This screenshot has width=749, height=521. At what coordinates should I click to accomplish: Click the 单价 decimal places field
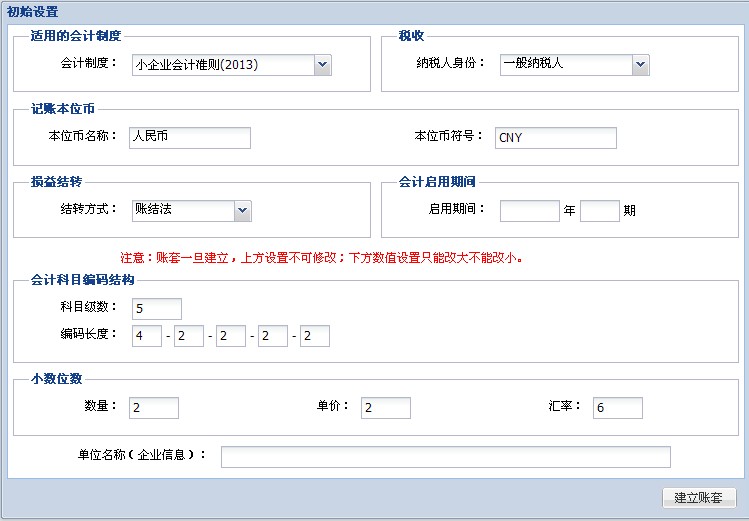coord(386,407)
